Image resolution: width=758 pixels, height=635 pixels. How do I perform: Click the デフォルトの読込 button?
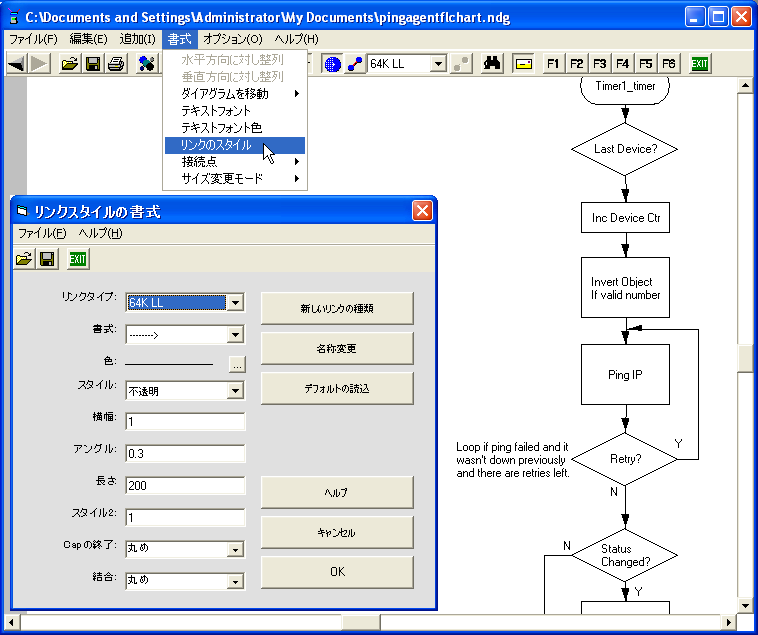click(x=337, y=389)
